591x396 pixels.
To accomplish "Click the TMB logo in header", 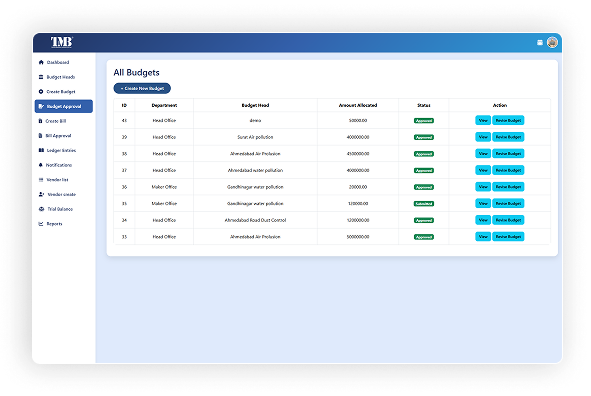I will coord(61,42).
